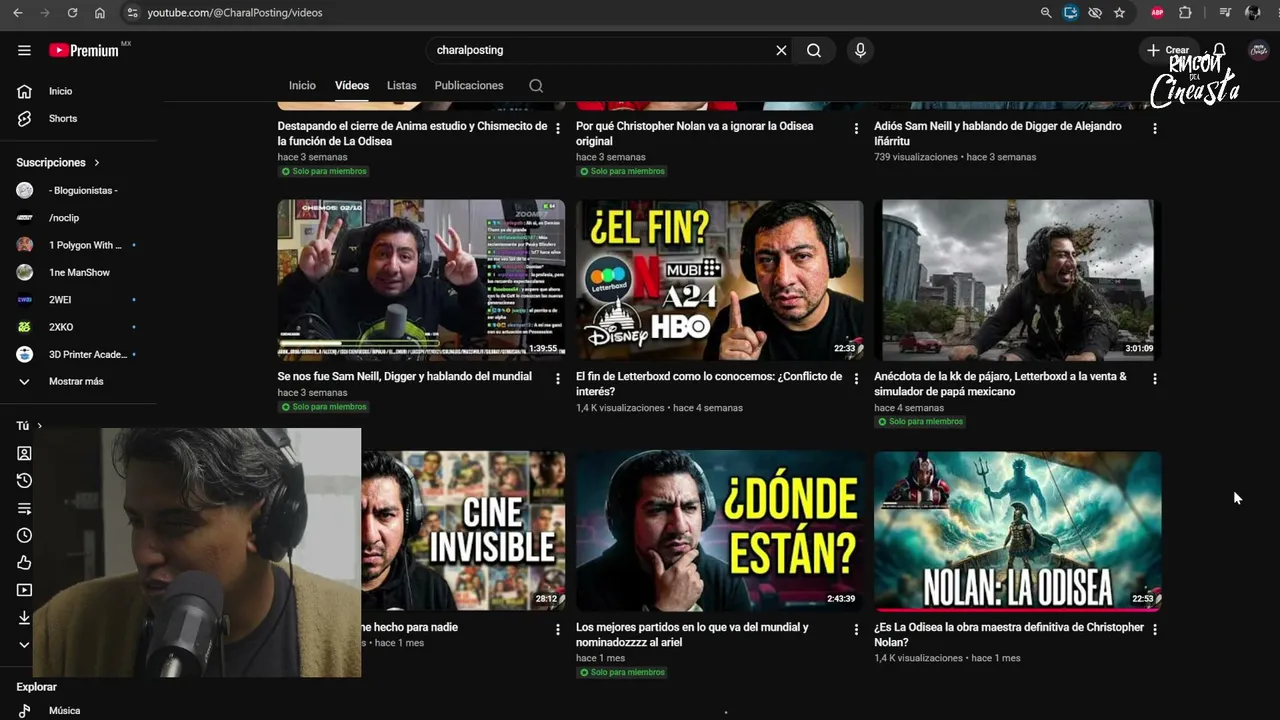Open title El fin de Letterboxd como lo conocemos
Screen dimensions: 1280x720
[x=709, y=384]
